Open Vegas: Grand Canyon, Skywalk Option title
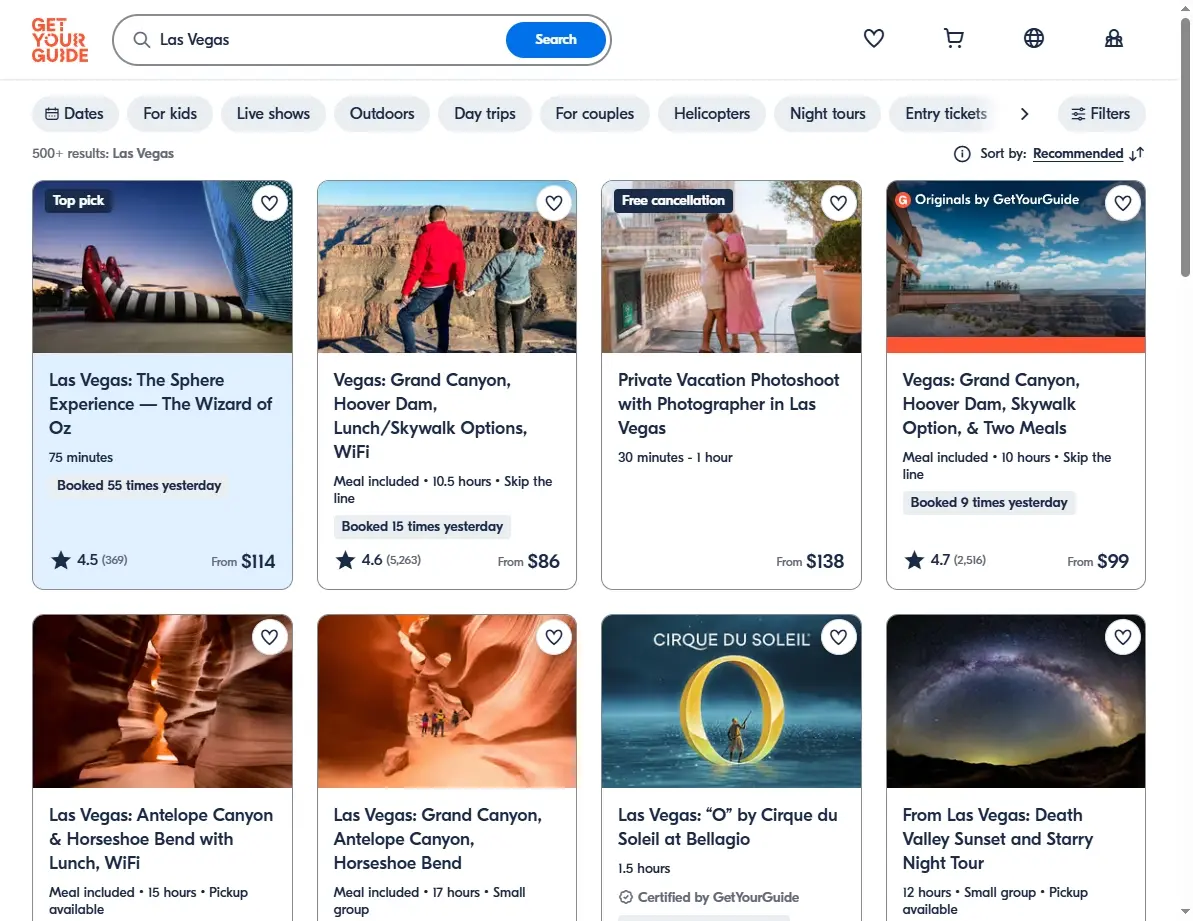 pos(991,404)
